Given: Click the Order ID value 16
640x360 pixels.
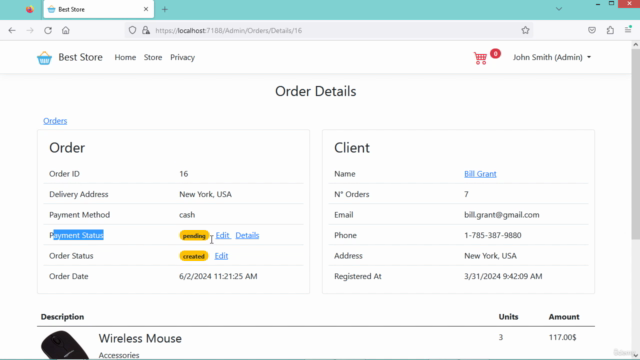Looking at the screenshot, I should 184,174.
